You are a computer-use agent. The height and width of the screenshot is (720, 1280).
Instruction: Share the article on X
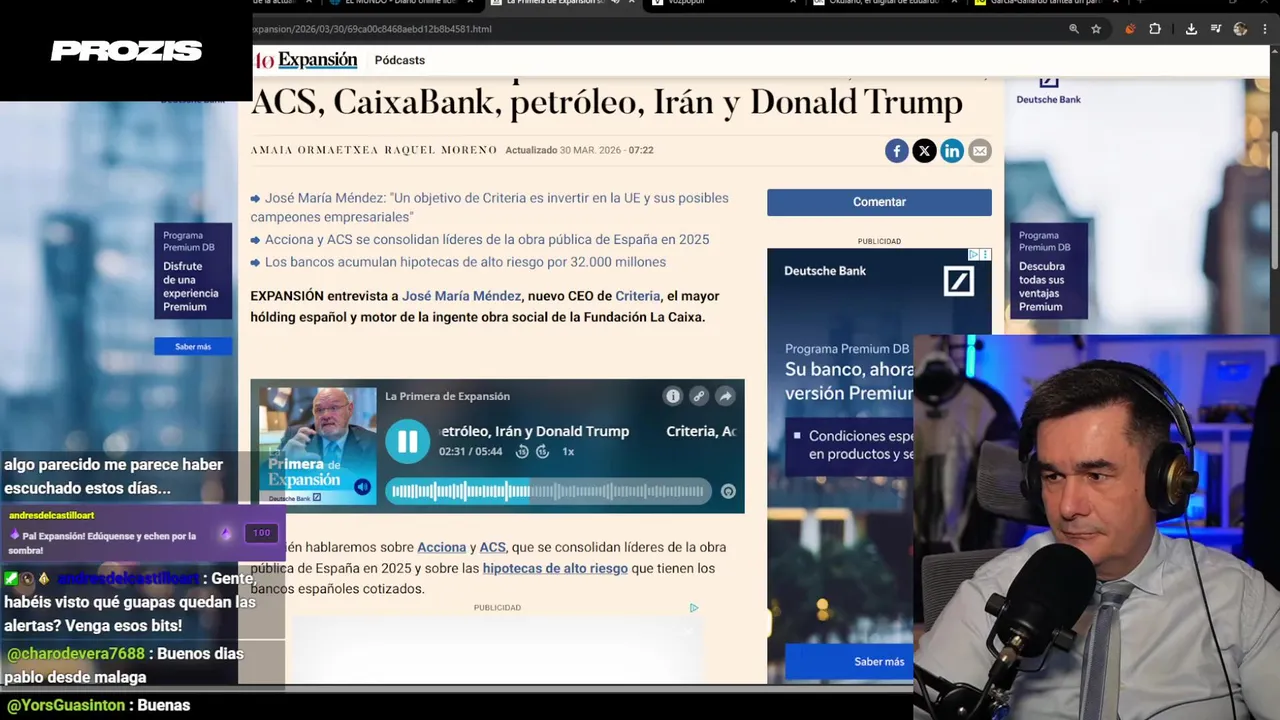coord(924,151)
